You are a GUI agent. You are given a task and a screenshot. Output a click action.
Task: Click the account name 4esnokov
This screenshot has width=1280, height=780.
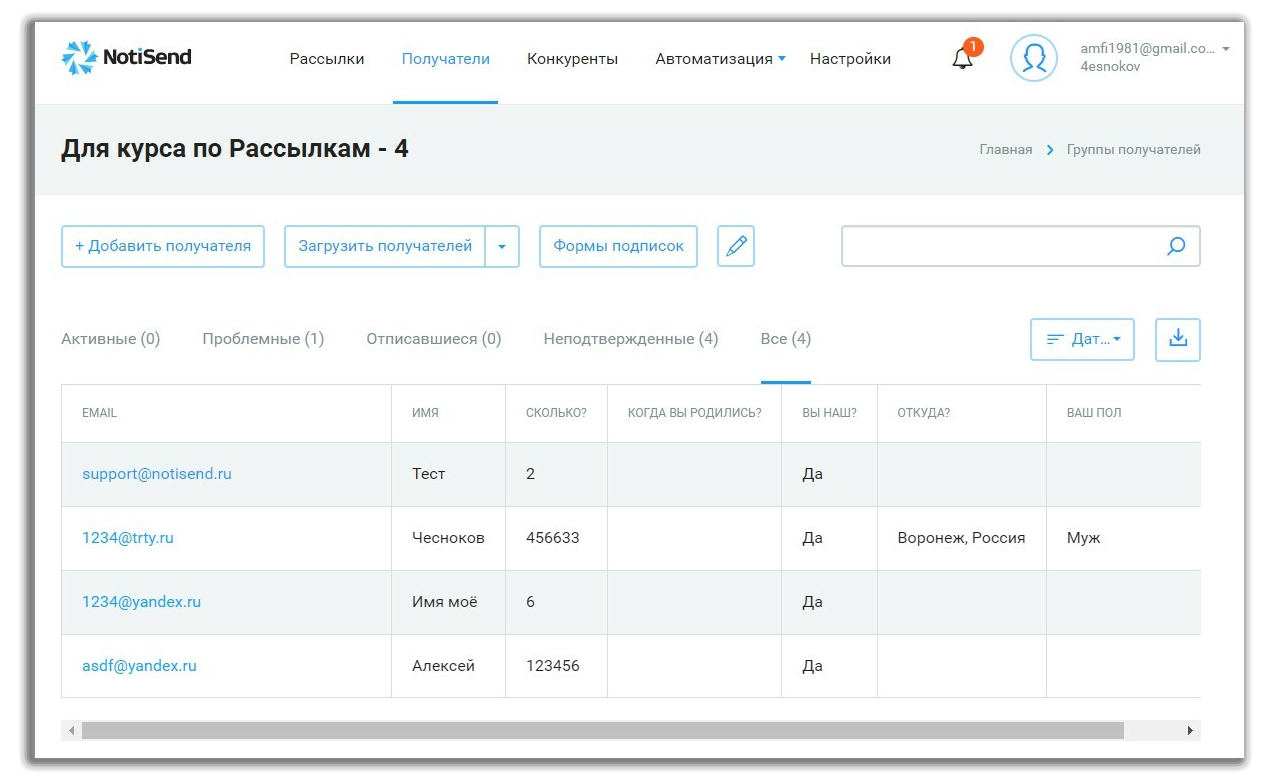coord(1110,67)
